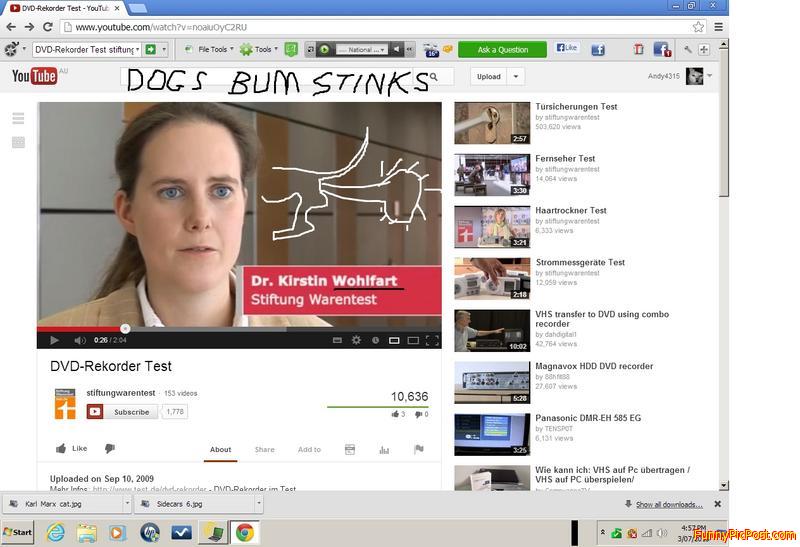Switch the player to large size
The width and height of the screenshot is (800, 547).
(413, 340)
